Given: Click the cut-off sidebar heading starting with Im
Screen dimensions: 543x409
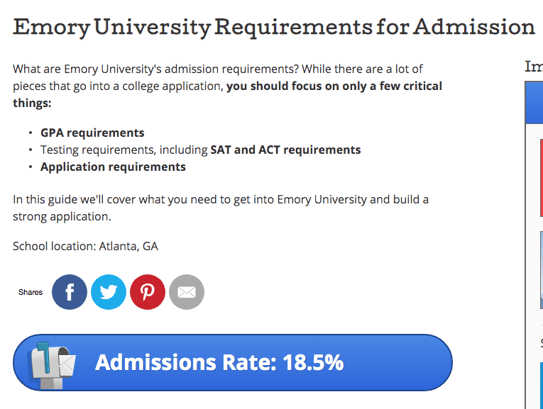Looking at the screenshot, I should click(534, 66).
